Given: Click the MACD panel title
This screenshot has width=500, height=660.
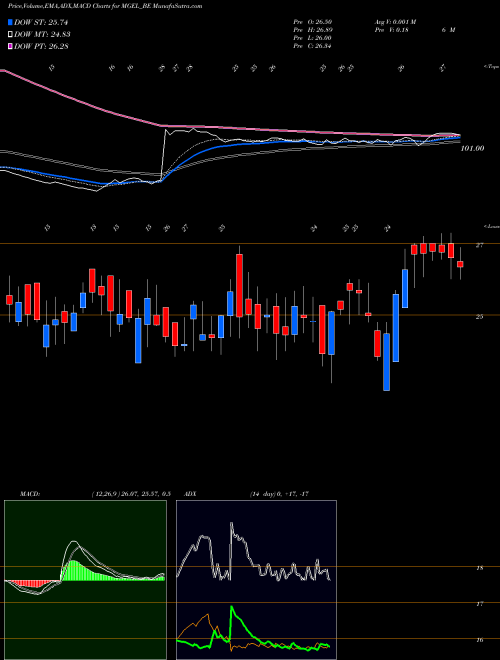Looking at the screenshot, I should coord(30,493).
